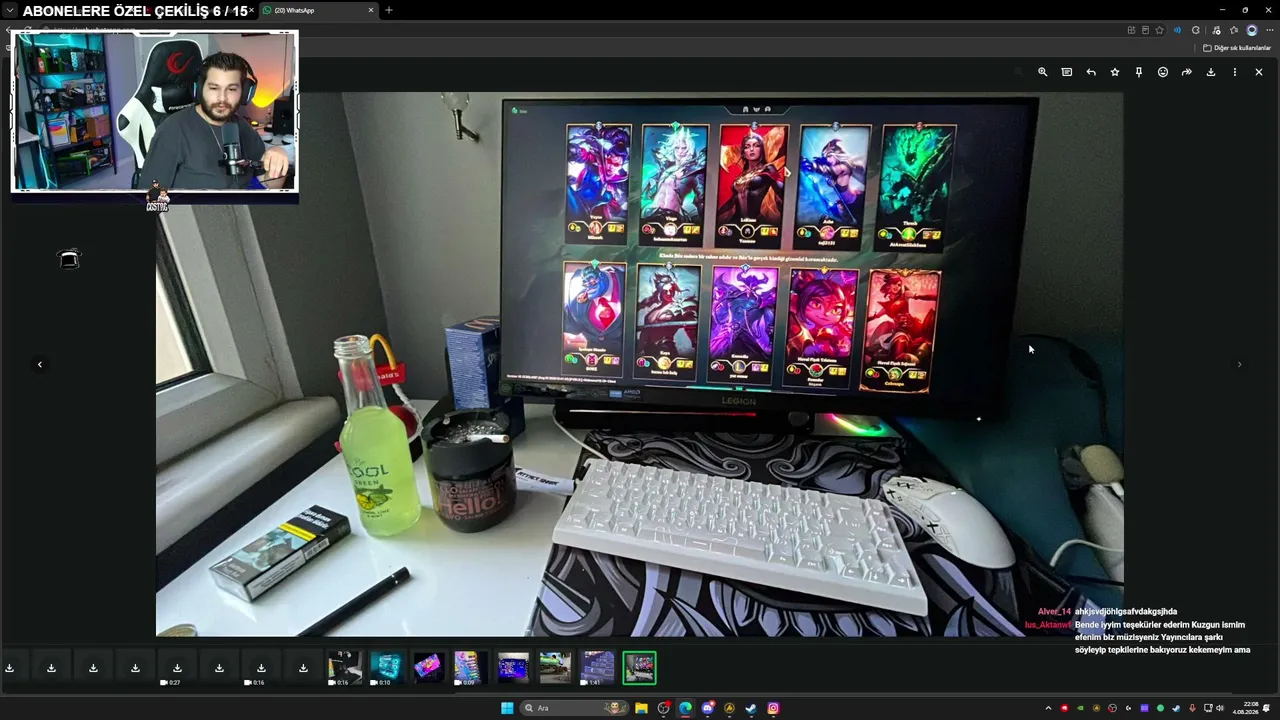Image resolution: width=1280 pixels, height=720 pixels.
Task: Download the image from the viewer toolbar
Action: pyautogui.click(x=1211, y=72)
